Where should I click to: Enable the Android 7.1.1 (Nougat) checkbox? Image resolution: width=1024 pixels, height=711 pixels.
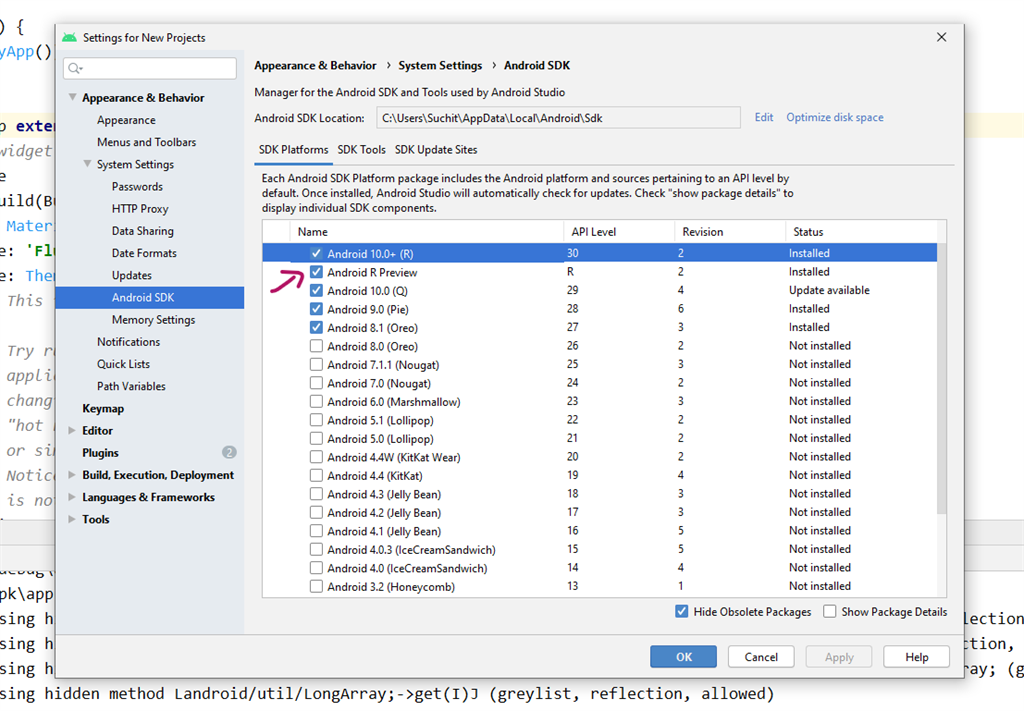coord(316,364)
